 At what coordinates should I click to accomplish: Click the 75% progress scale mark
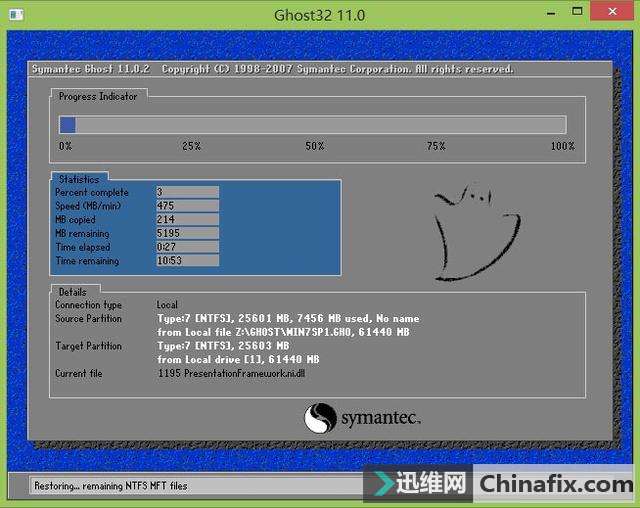click(x=436, y=146)
